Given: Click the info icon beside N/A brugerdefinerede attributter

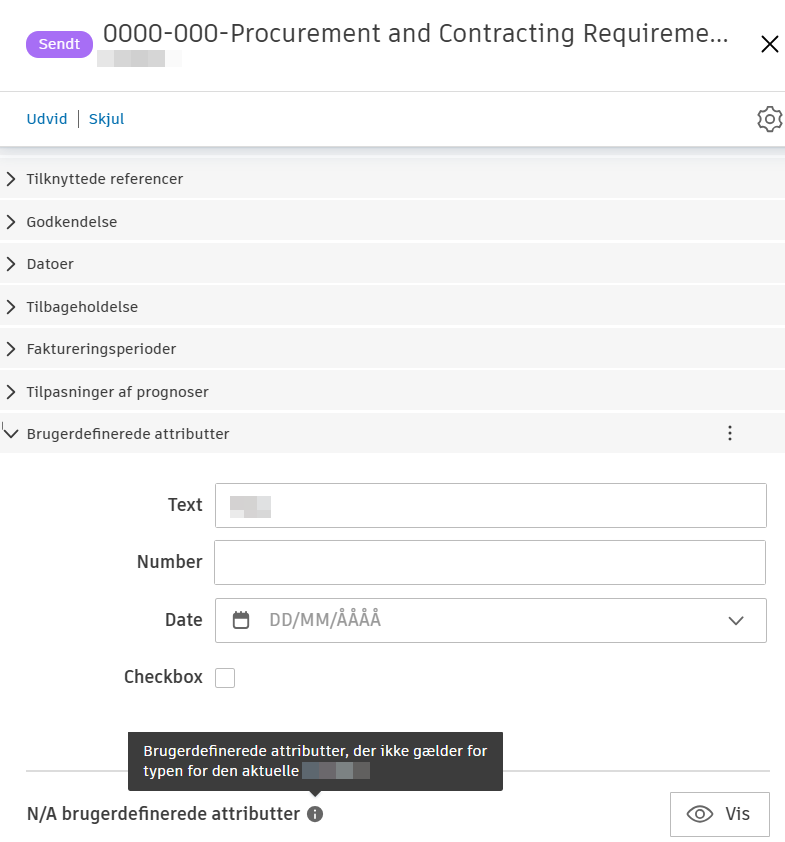Looking at the screenshot, I should [315, 814].
